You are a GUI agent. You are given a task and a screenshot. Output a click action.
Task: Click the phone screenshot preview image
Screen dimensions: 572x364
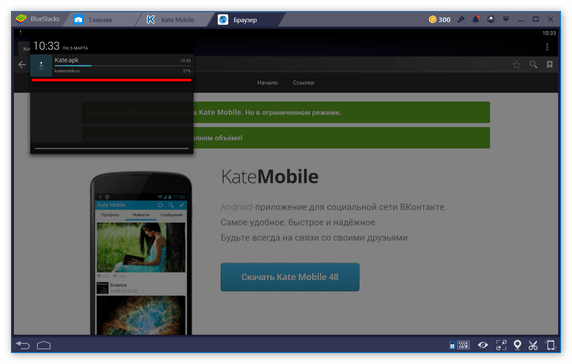(x=141, y=253)
